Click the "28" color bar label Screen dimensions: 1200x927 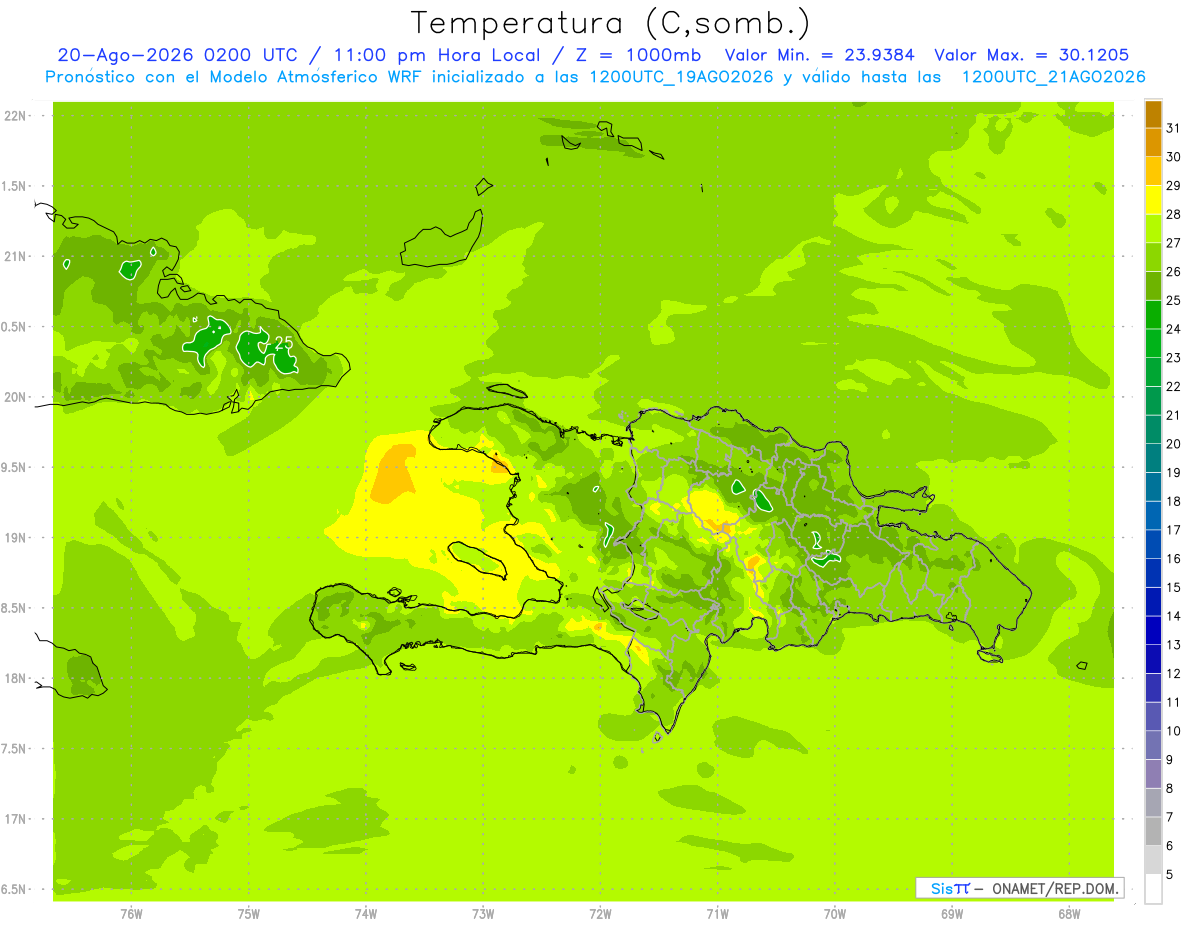click(1174, 214)
